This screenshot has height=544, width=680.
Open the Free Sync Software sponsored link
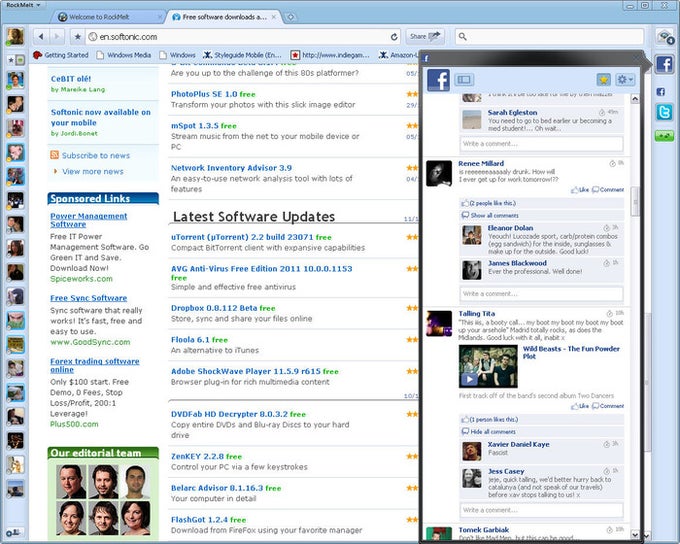pos(88,298)
